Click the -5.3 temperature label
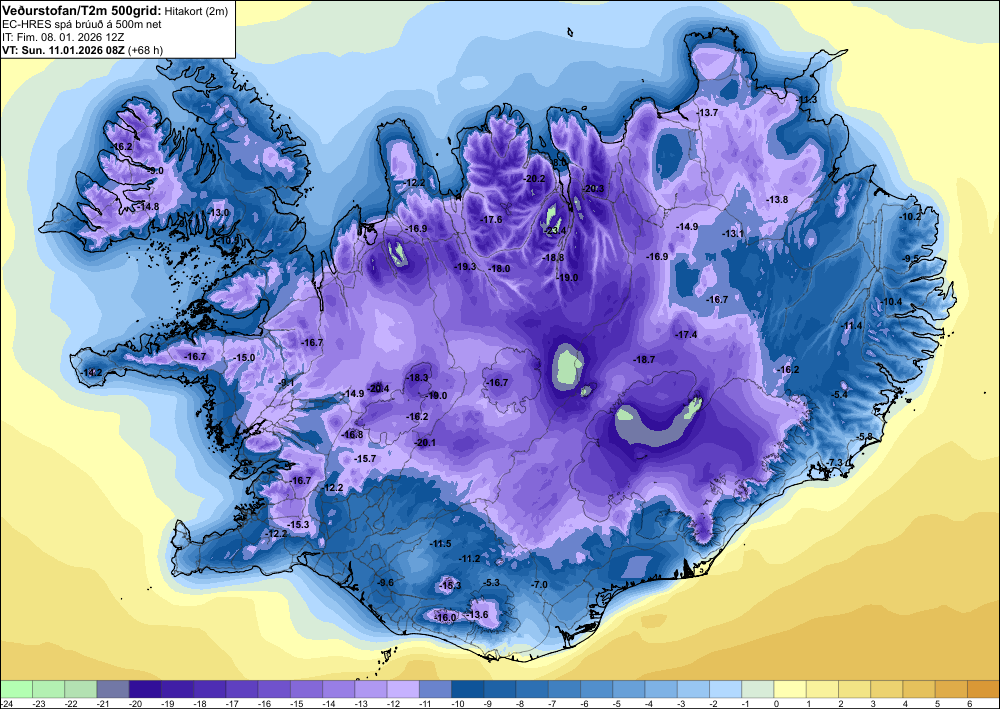The width and height of the screenshot is (1000, 709). (x=492, y=583)
